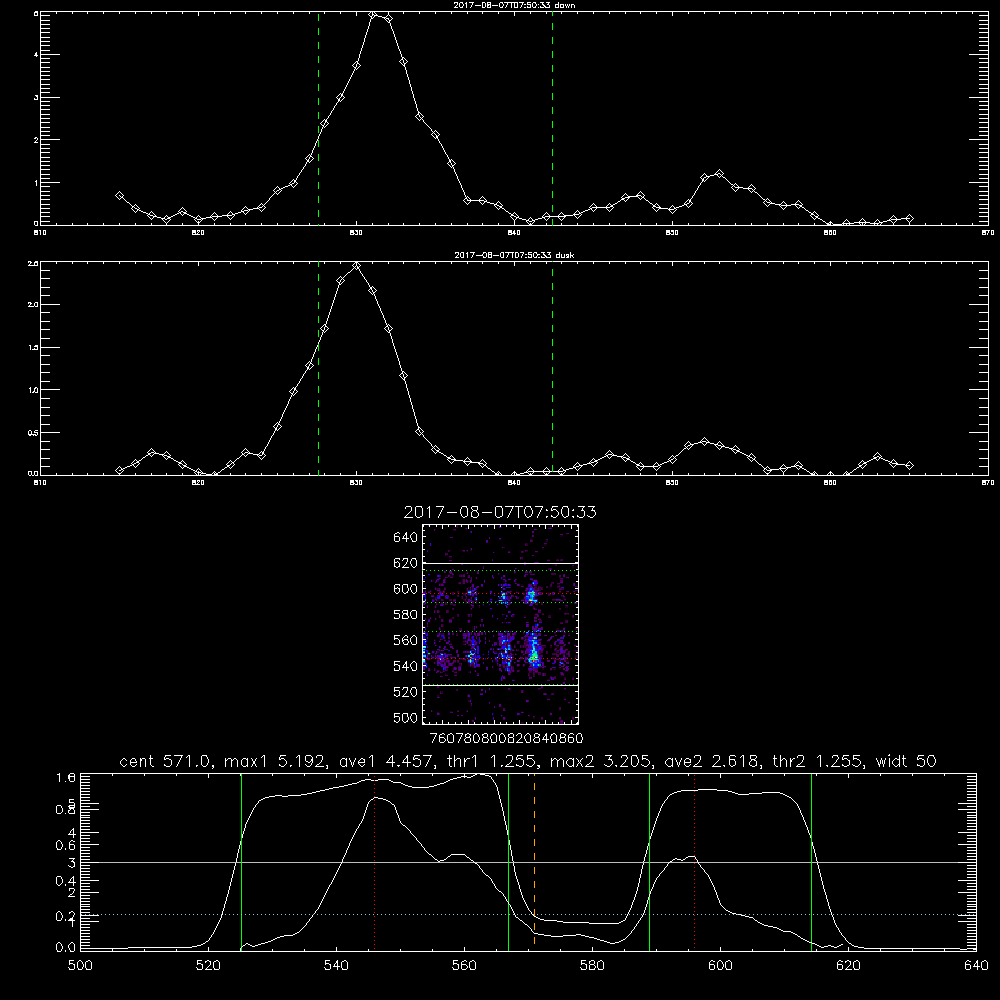Click the 'ave2 2.618' value in stats line
This screenshot has height=1000, width=1000.
coord(713,761)
